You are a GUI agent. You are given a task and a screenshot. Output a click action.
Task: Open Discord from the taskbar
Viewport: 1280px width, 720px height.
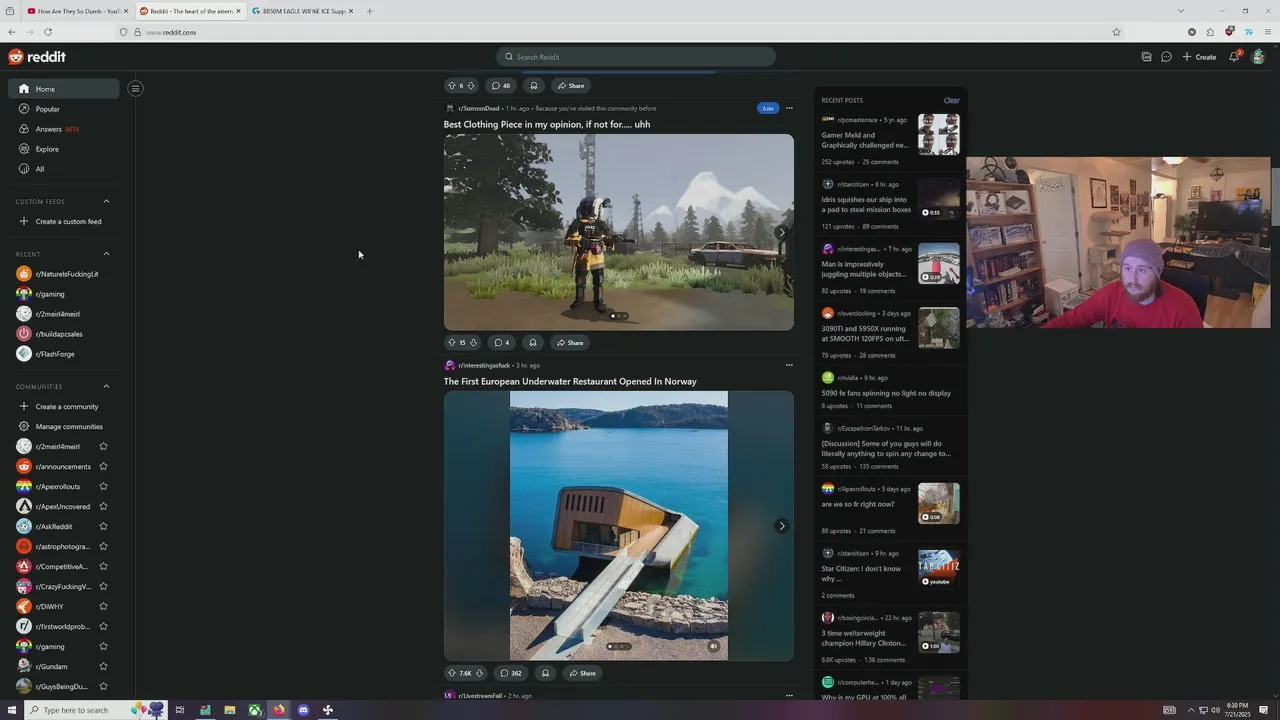303,710
